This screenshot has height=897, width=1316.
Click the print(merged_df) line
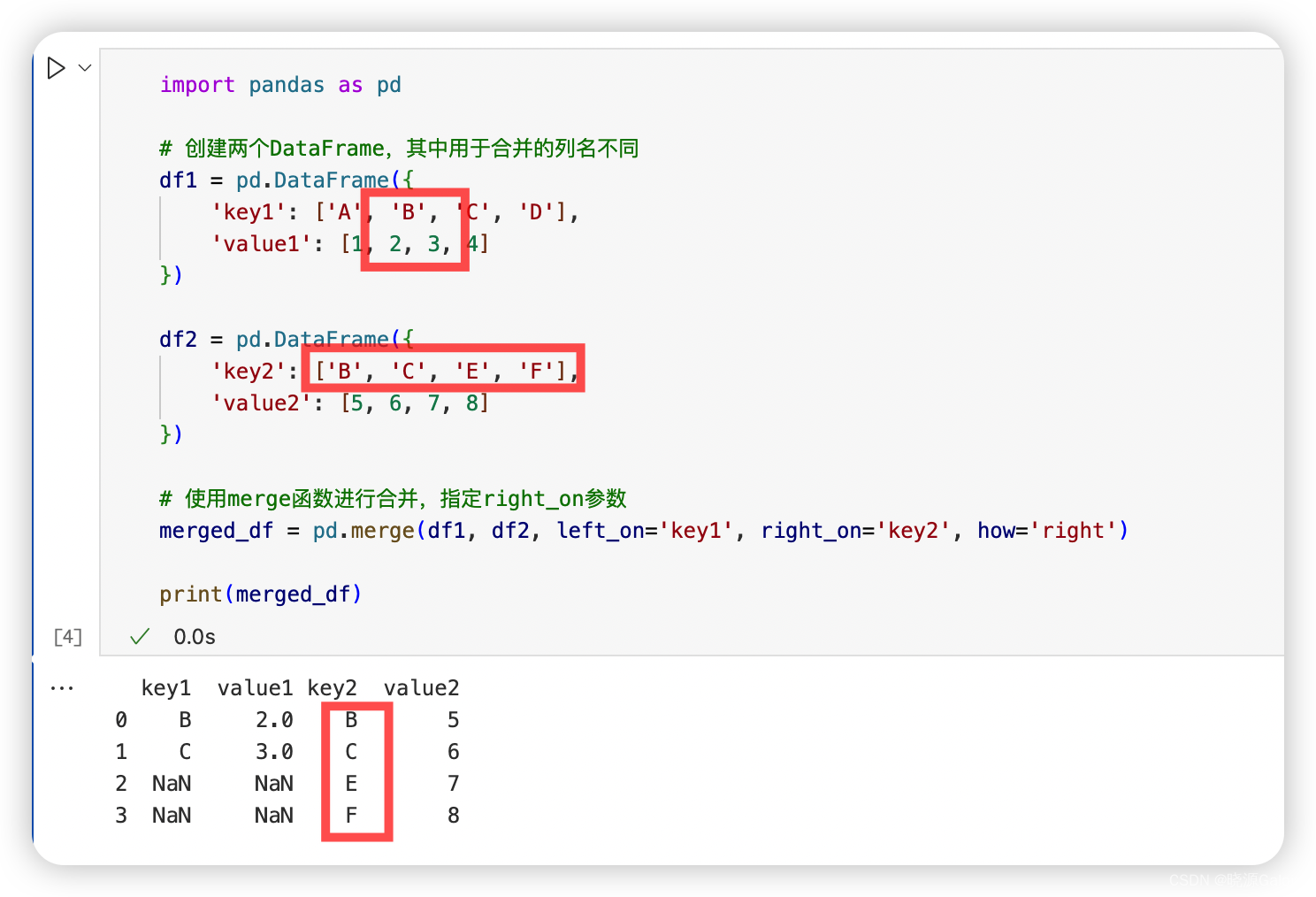(261, 594)
